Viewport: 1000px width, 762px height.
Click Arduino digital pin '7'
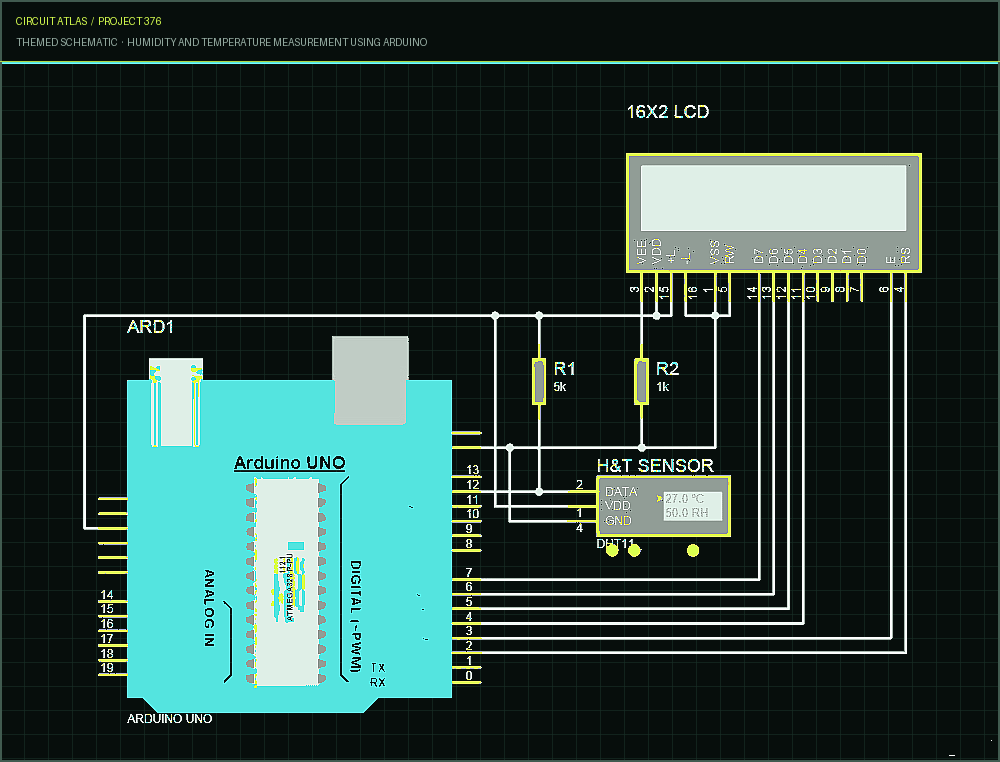click(469, 573)
